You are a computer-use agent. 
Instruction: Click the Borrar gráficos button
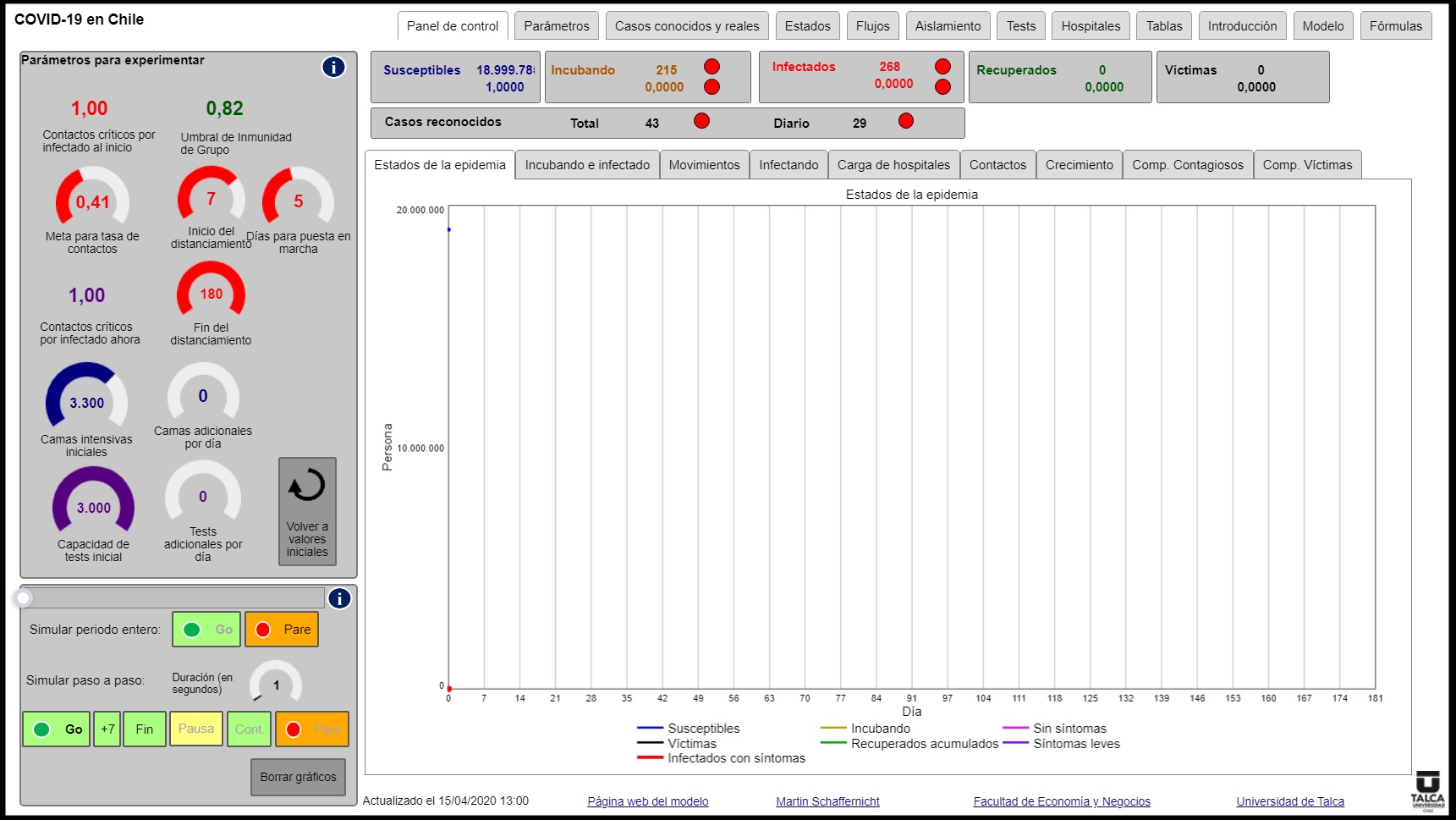click(298, 777)
